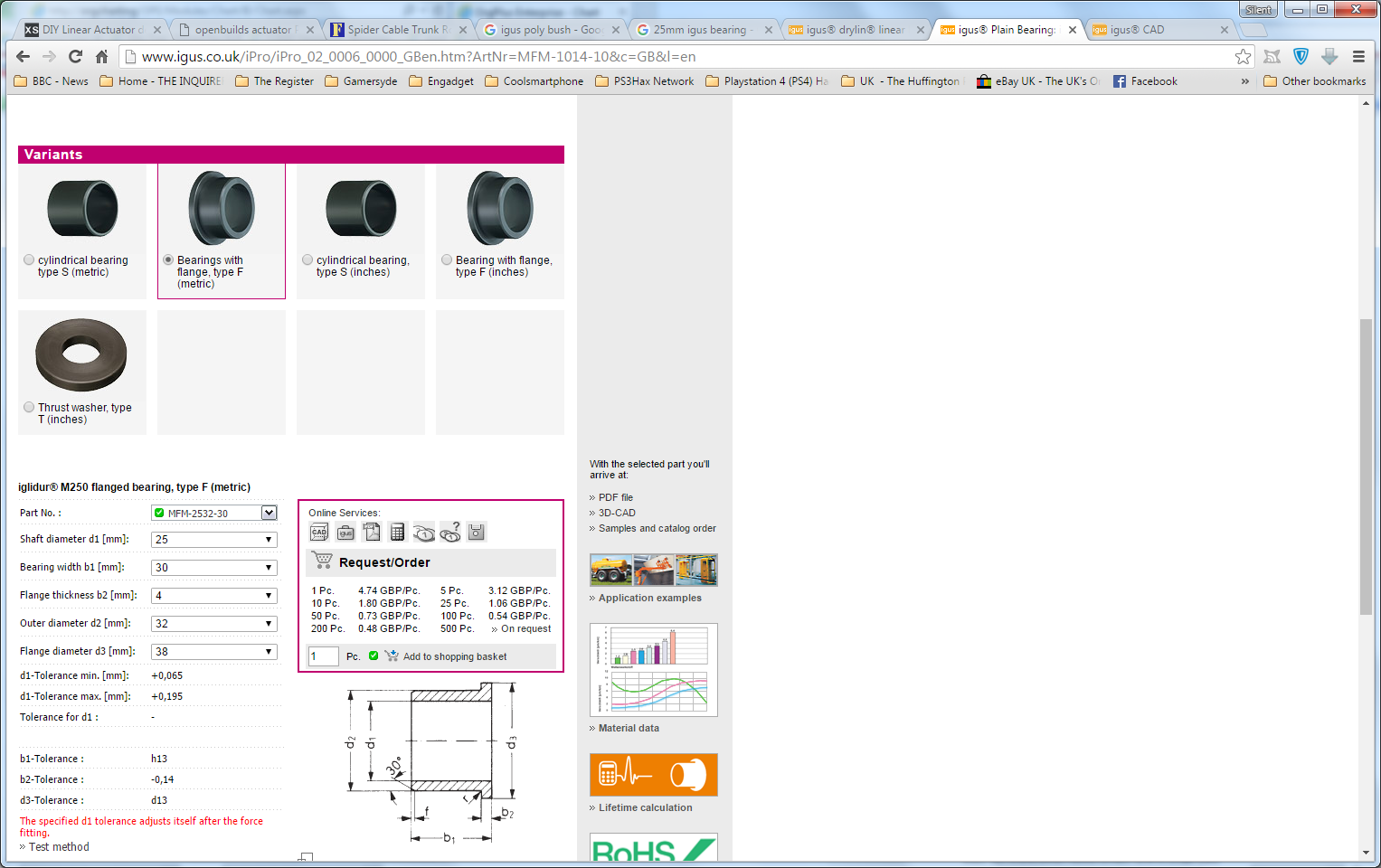Switch to the openbuilds actuator tab
The height and width of the screenshot is (868, 1381).
pos(243,30)
